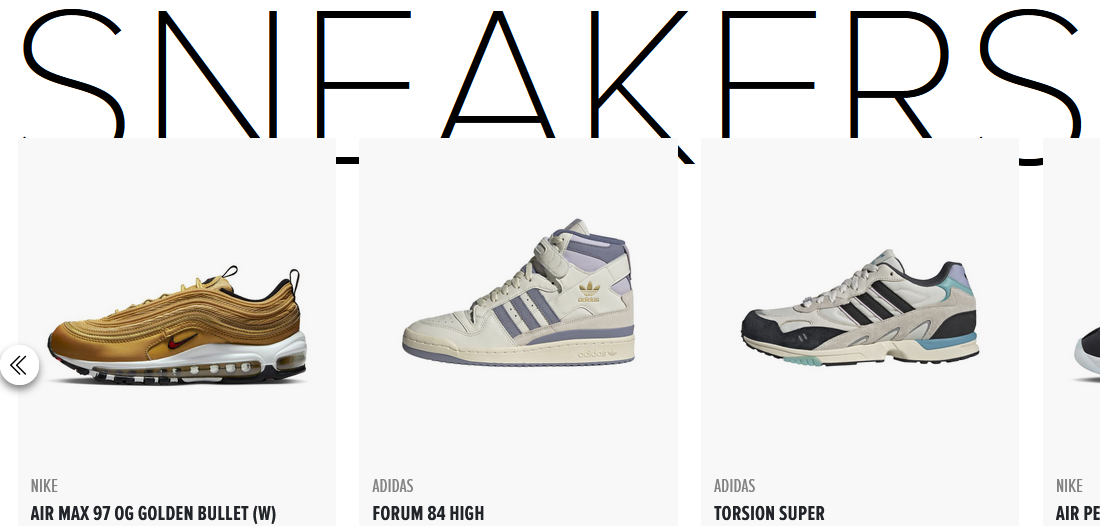Select ADIDAS brand label above Torsion Super
The image size is (1100, 526).
tap(735, 485)
